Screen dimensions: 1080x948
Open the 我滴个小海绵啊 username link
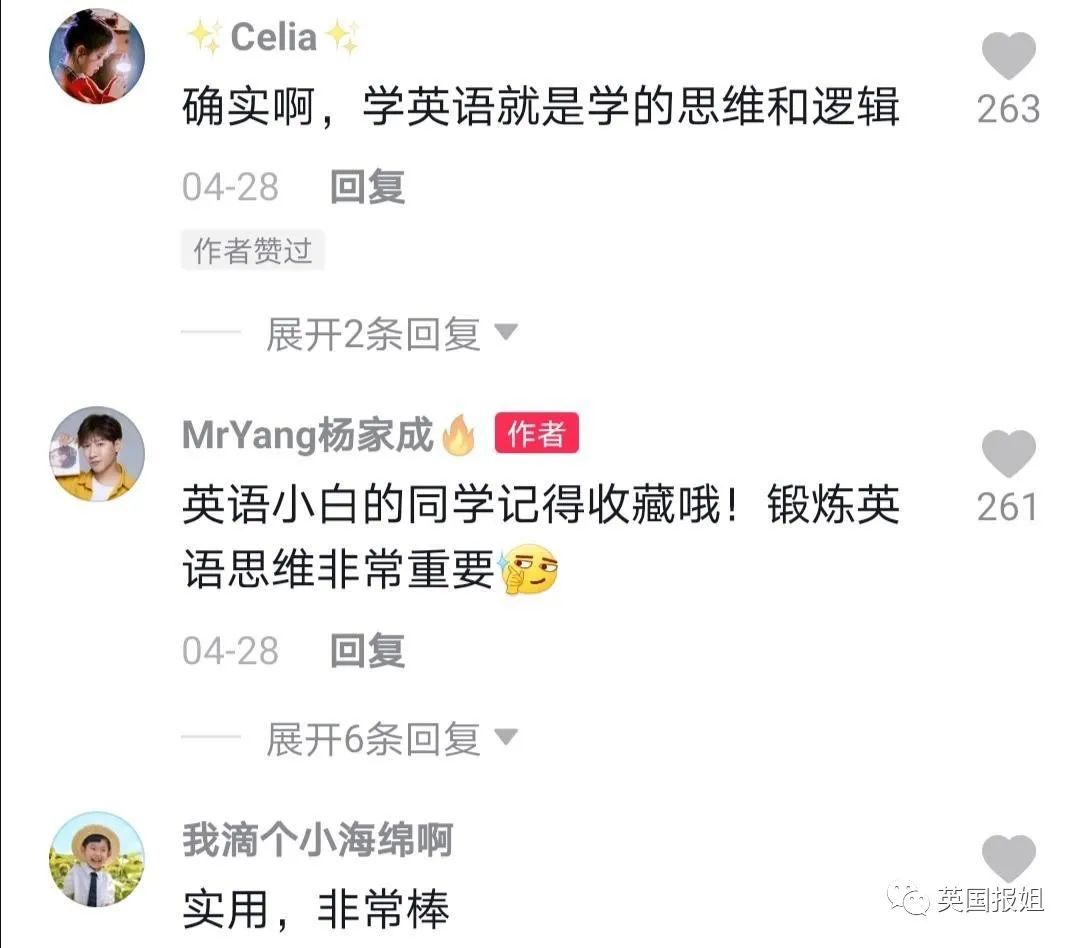pyautogui.click(x=318, y=840)
